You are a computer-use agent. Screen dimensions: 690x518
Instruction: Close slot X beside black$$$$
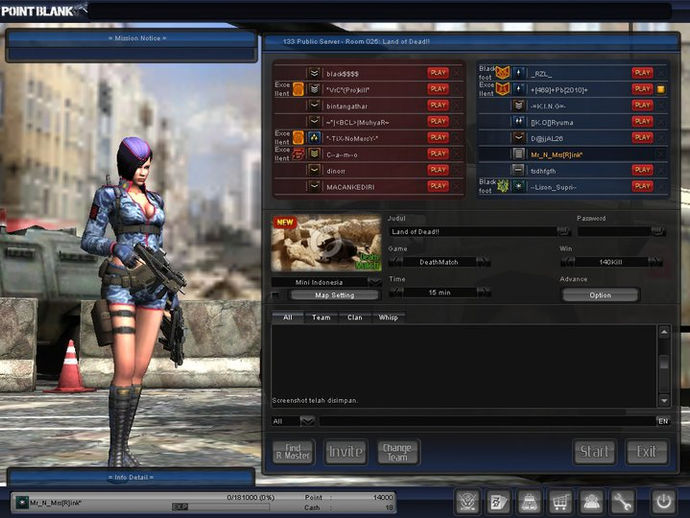[457, 73]
